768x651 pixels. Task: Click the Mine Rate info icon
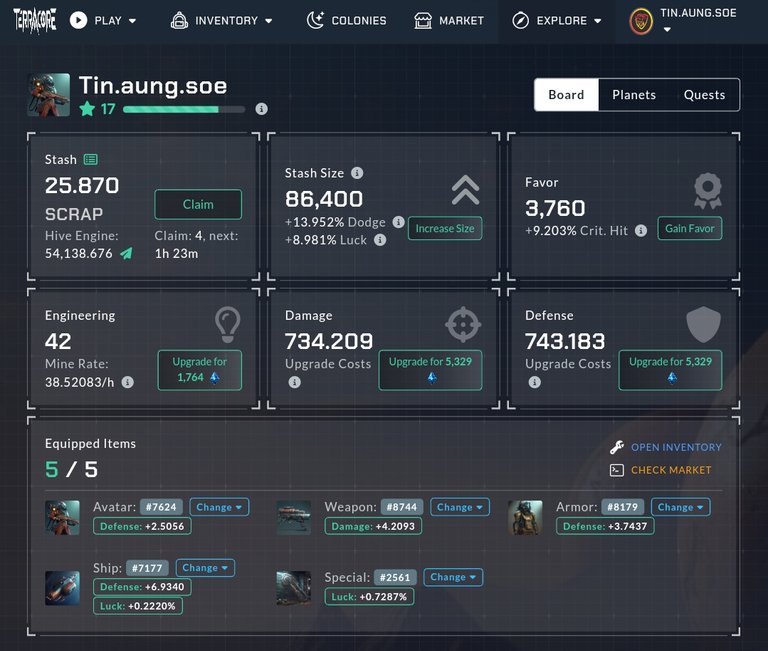(127, 382)
